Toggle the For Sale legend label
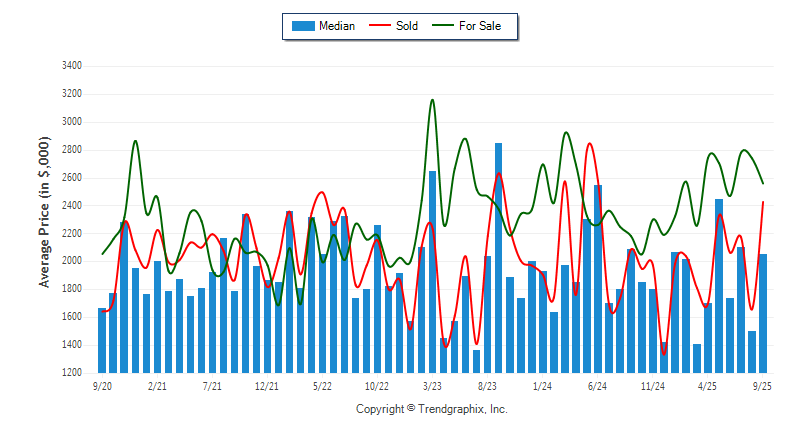Image resolution: width=800 pixels, height=434 pixels. tap(480, 26)
